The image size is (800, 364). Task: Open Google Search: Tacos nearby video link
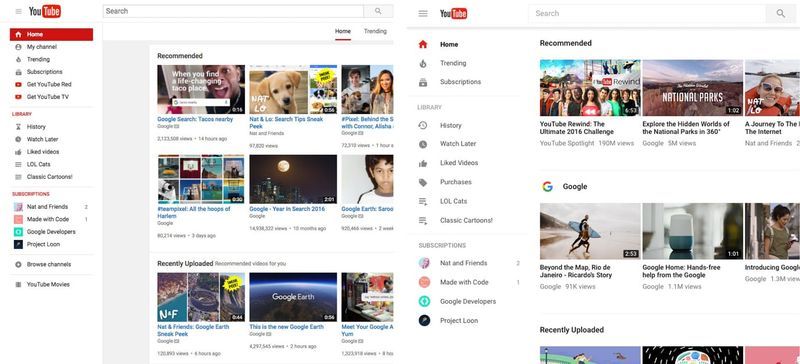[195, 119]
